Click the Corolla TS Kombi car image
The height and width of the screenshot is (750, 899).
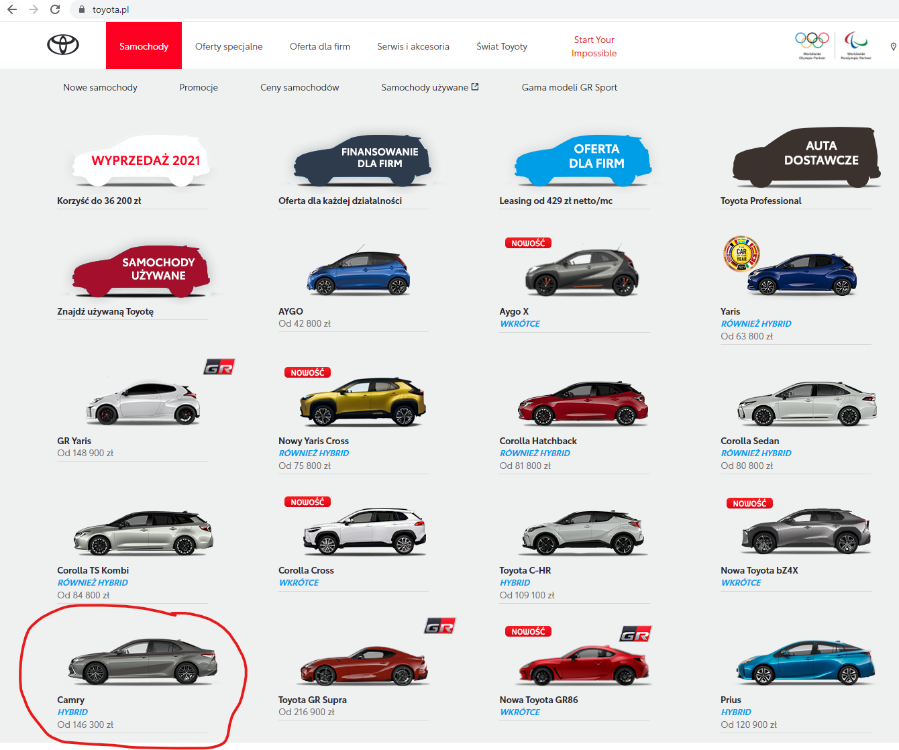click(143, 533)
